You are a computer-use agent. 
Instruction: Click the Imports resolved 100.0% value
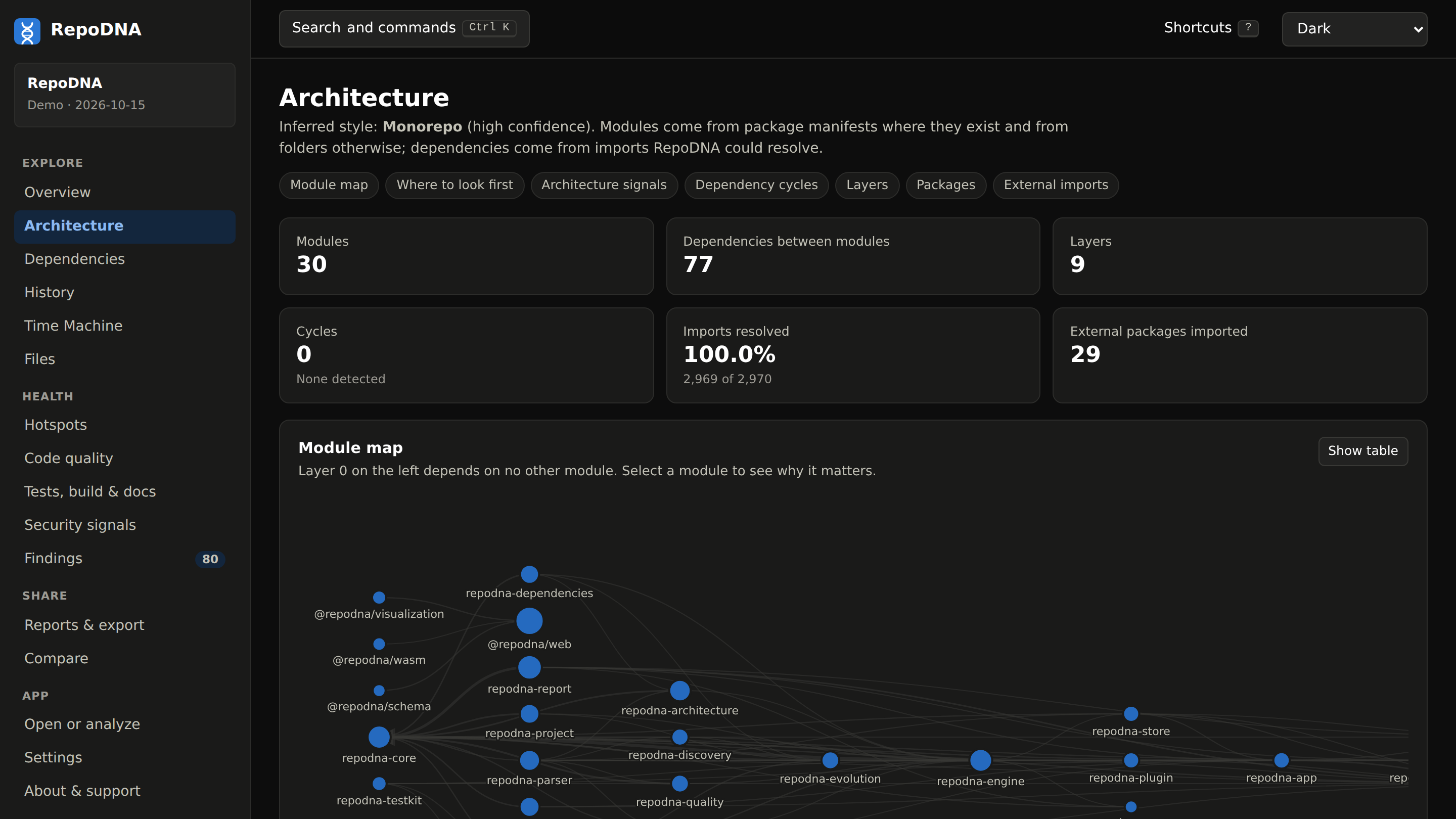[x=729, y=354]
